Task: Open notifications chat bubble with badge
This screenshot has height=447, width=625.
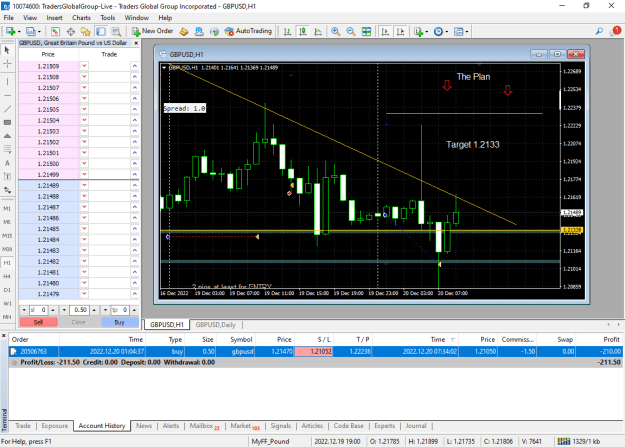Action: coord(615,31)
